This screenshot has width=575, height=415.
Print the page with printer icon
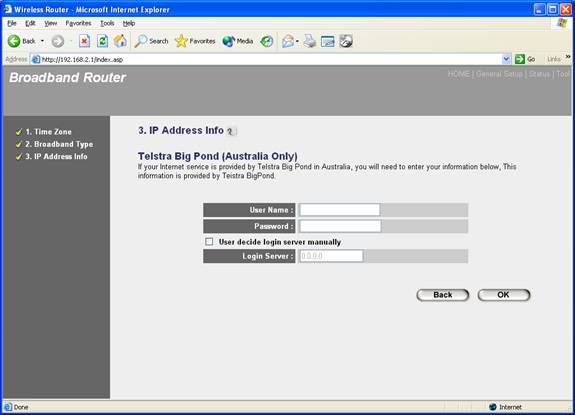(310, 41)
